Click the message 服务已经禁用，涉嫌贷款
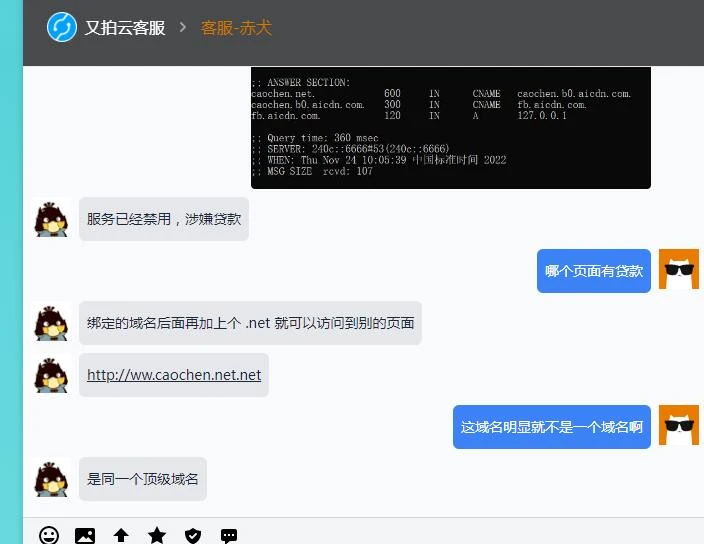 click(x=164, y=219)
